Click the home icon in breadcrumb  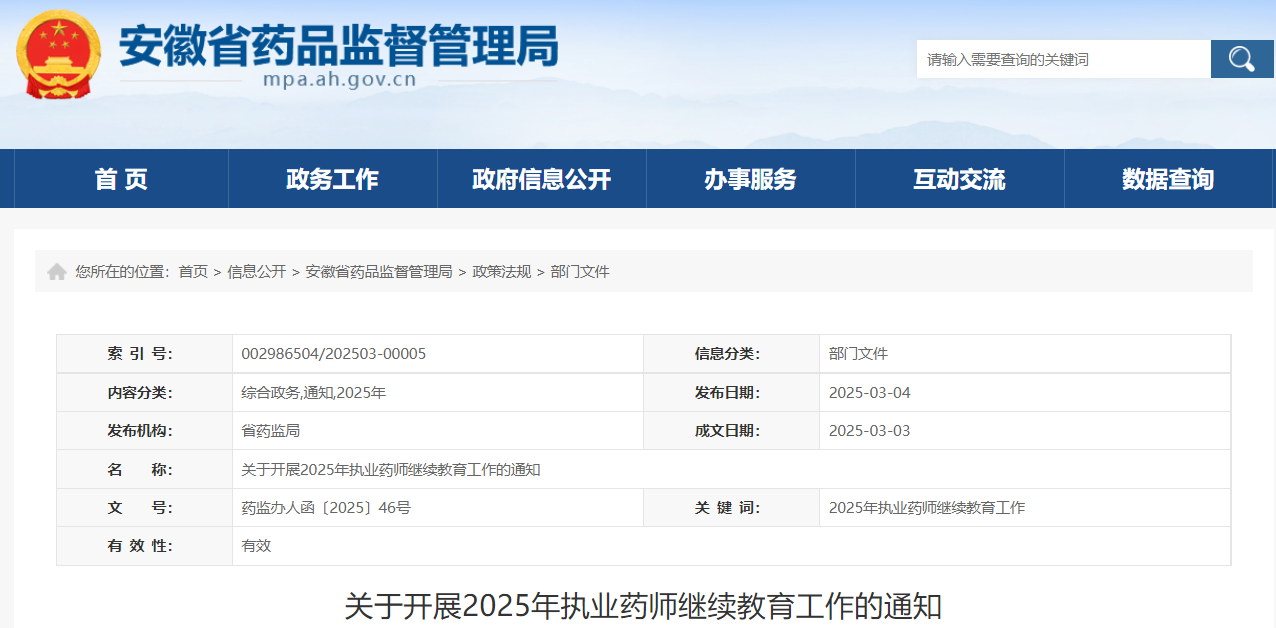[57, 272]
